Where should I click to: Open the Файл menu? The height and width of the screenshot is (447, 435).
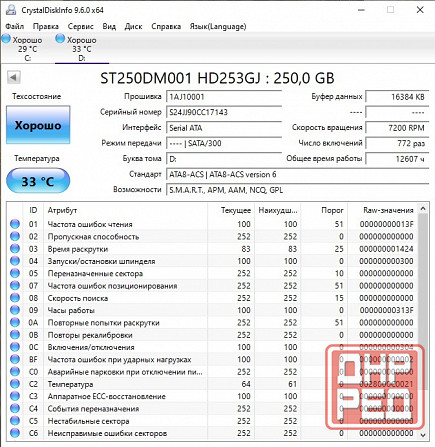tap(15, 26)
